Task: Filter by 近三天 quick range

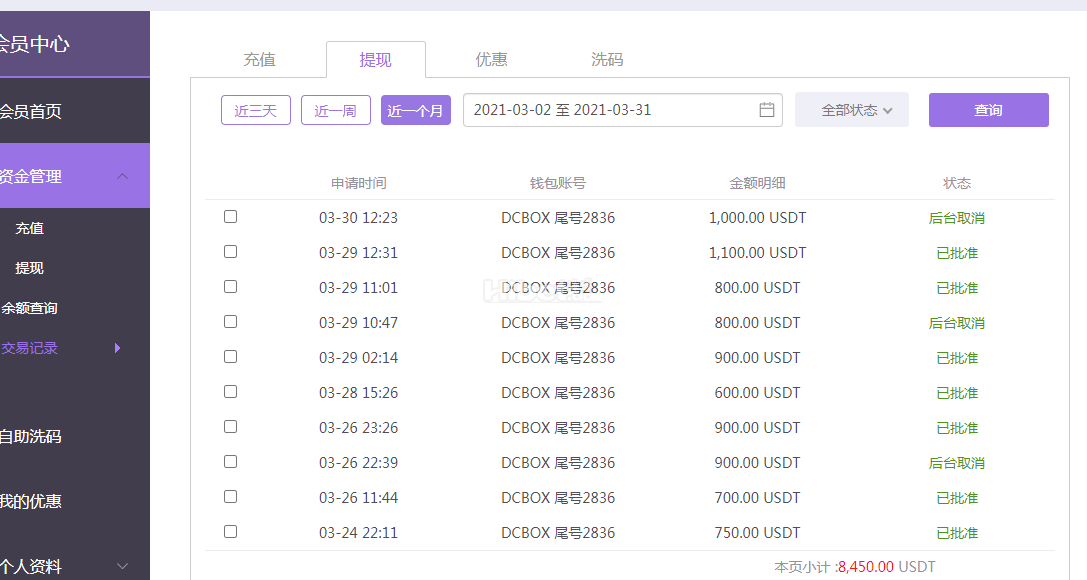Action: (x=256, y=110)
